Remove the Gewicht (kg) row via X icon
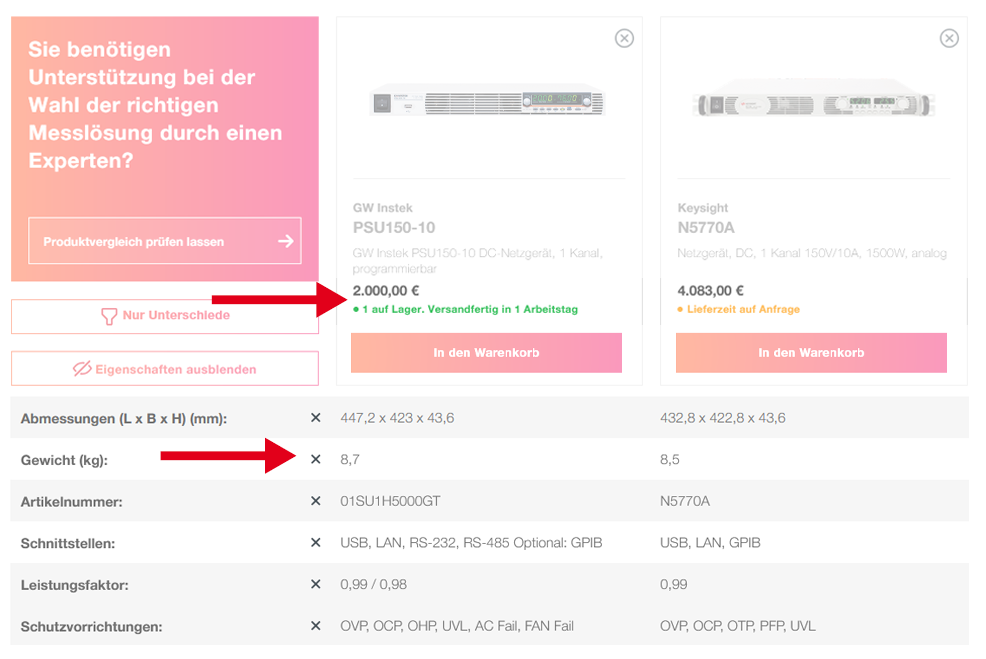The image size is (986, 659). pyautogui.click(x=316, y=459)
